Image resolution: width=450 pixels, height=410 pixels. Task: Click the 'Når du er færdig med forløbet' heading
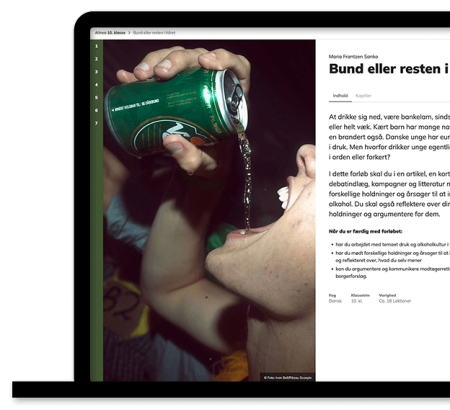point(365,231)
